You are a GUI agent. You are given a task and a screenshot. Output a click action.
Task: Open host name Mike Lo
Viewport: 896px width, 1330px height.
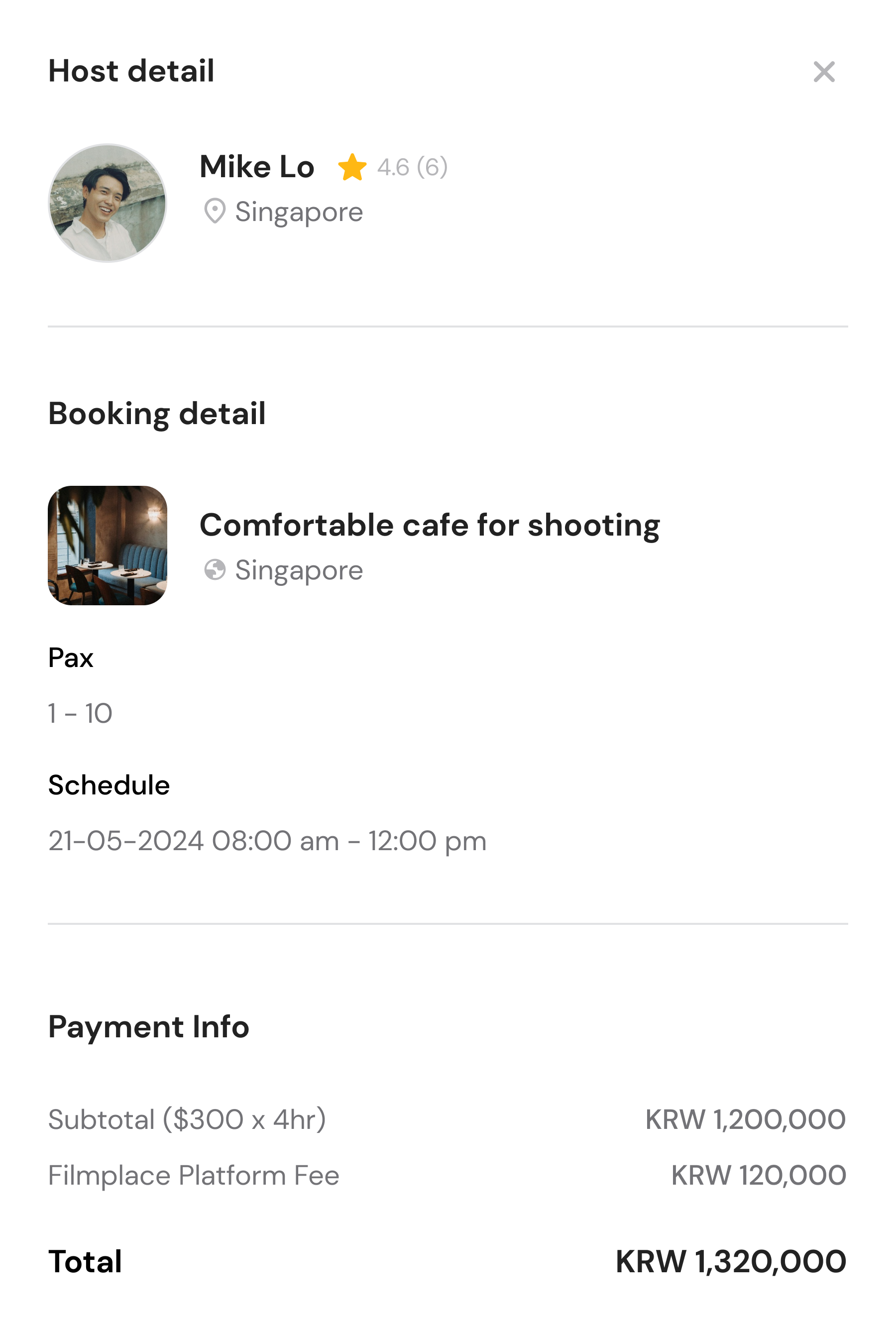click(257, 167)
